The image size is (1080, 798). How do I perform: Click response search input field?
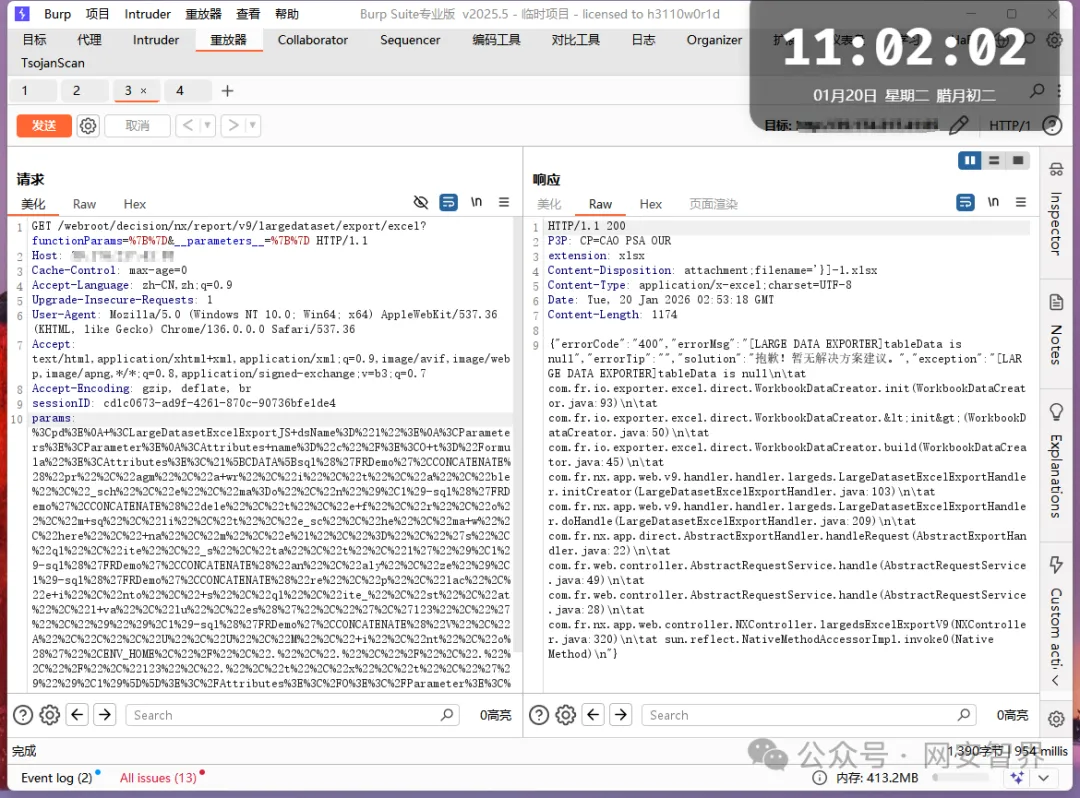808,715
